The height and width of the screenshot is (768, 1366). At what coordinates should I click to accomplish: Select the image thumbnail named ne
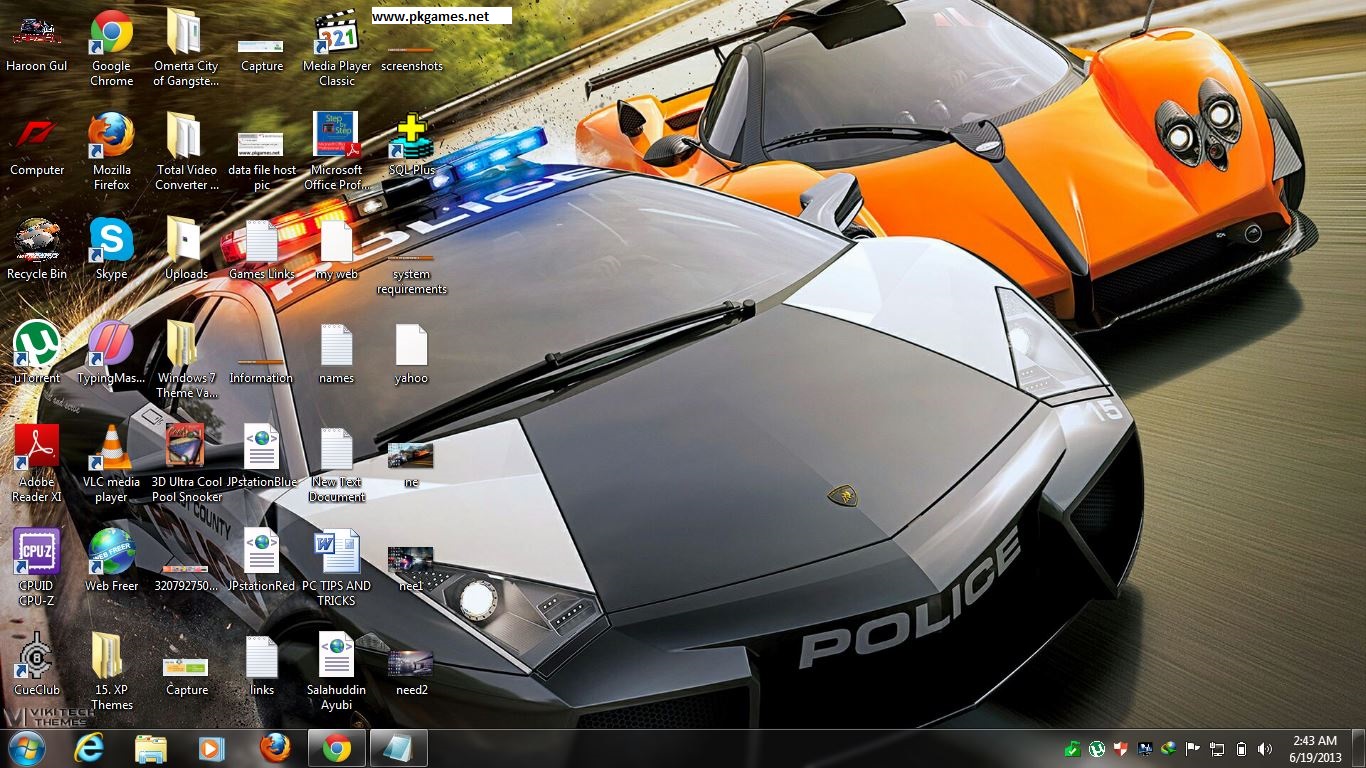pos(412,465)
